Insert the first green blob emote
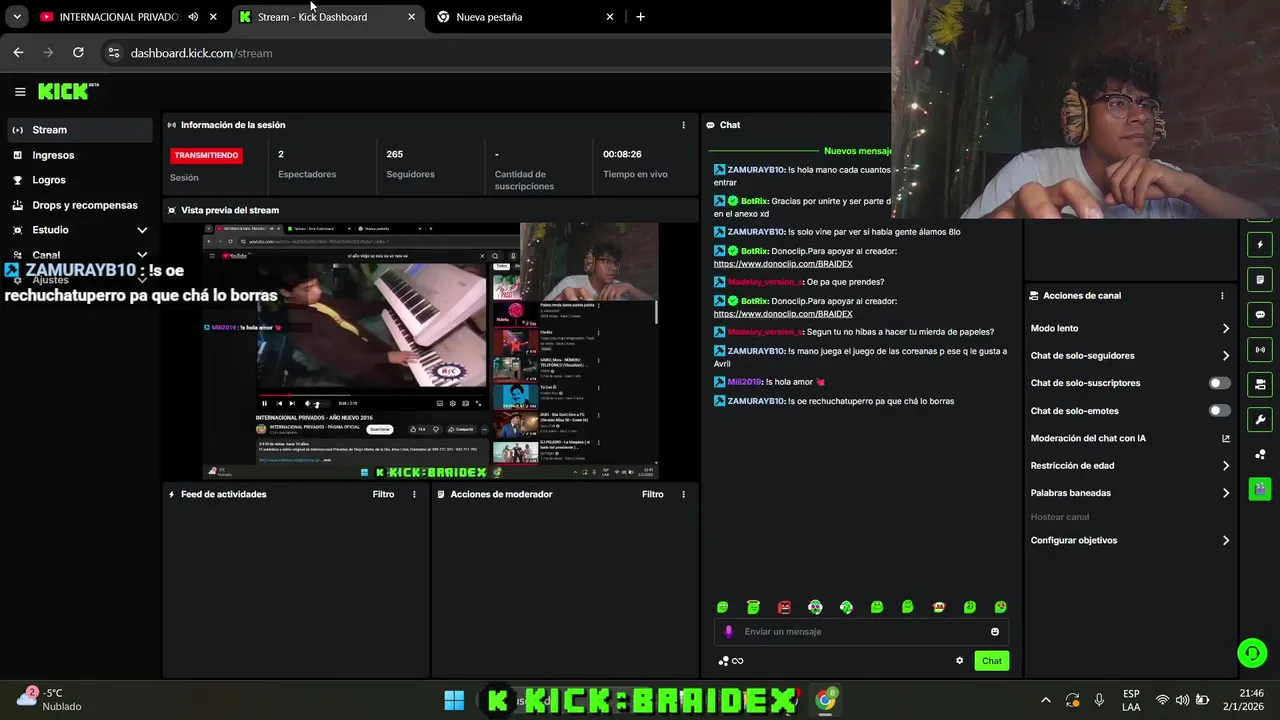Viewport: 1280px width, 720px height. pos(723,607)
